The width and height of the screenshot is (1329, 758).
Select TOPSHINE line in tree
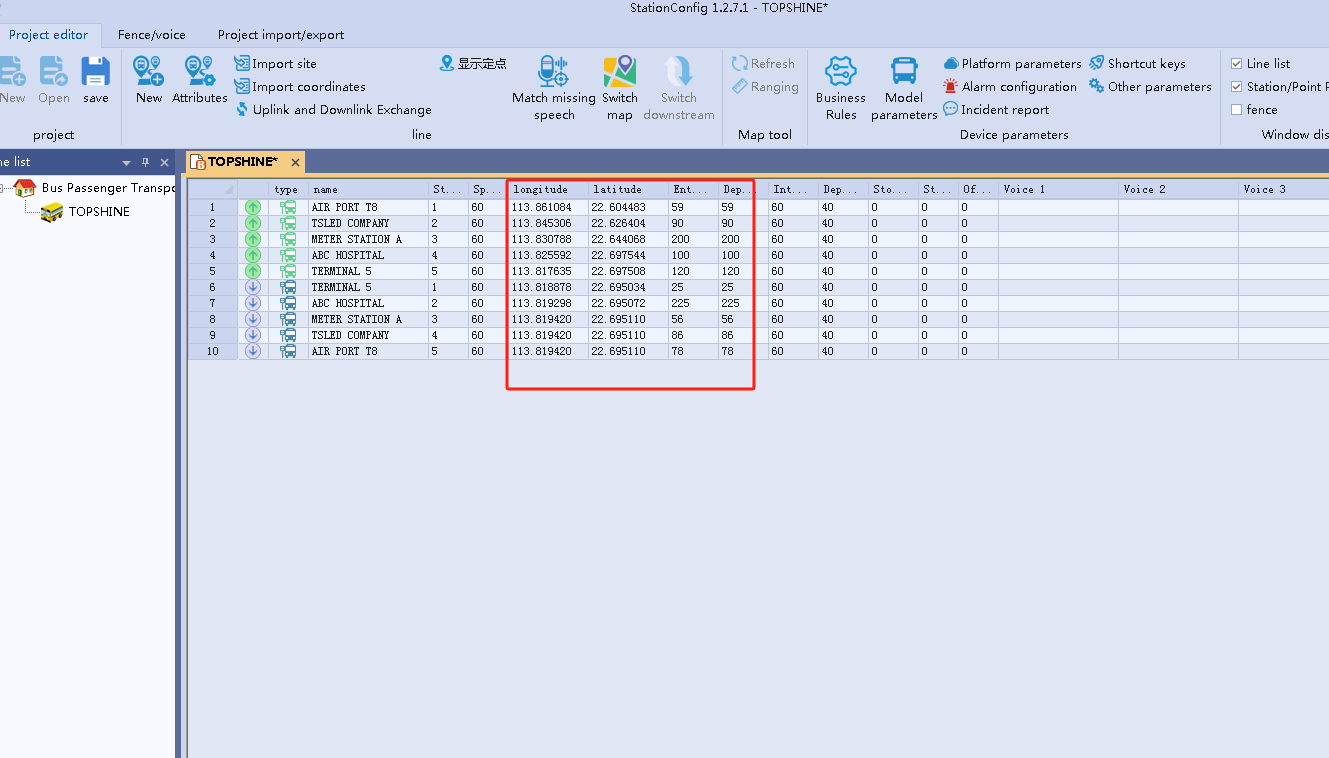pyautogui.click(x=98, y=212)
